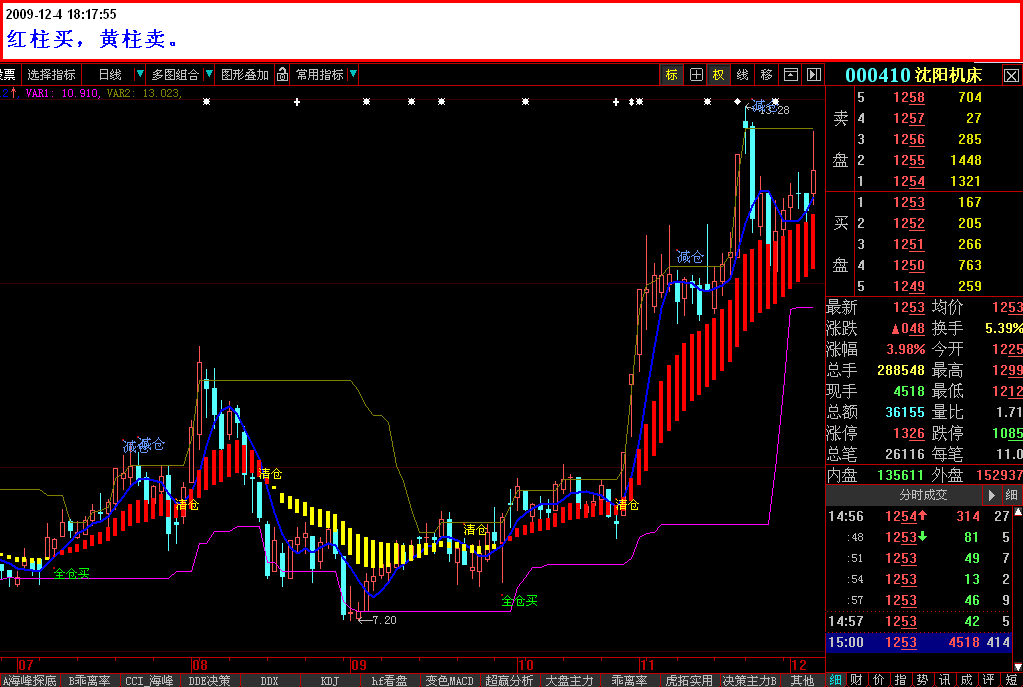The image size is (1023, 687).
Task: Click the lock icon beside 图形叠加
Action: pos(282,75)
